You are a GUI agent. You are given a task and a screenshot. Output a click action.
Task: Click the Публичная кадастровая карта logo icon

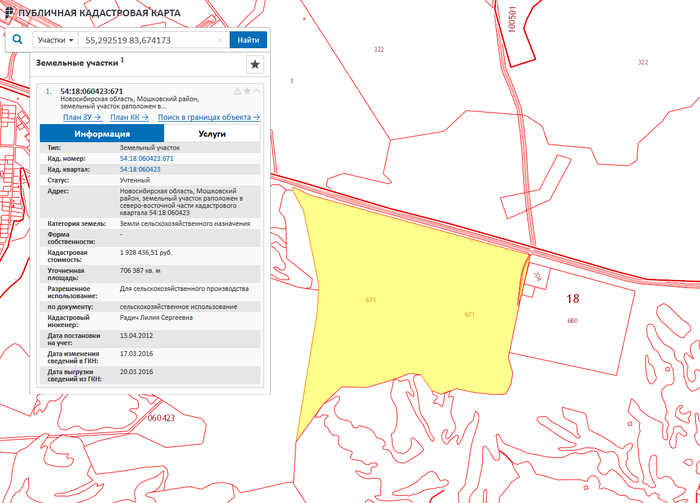(8, 14)
